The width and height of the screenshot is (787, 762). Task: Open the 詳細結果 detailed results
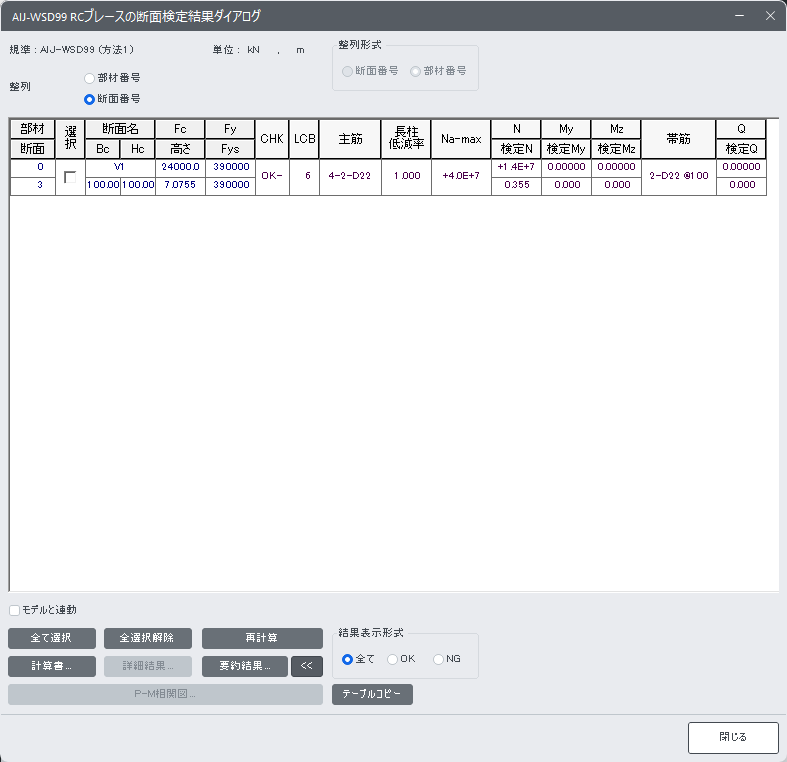tap(148, 666)
